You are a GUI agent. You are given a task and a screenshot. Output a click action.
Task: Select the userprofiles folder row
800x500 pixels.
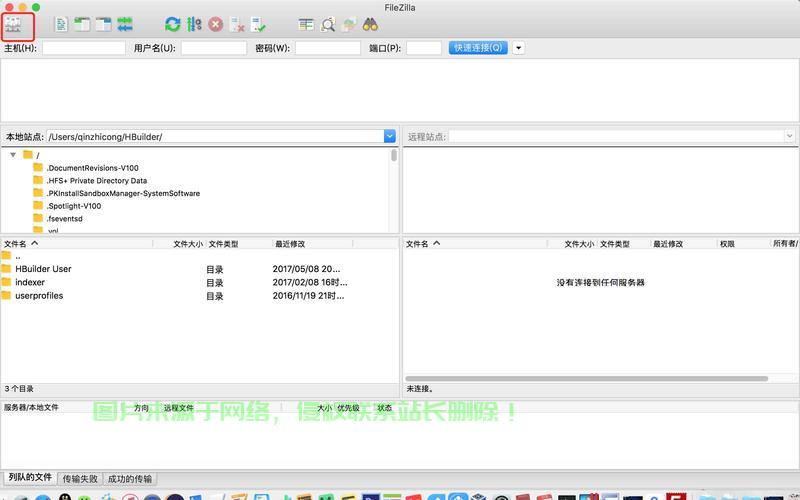tap(199, 295)
